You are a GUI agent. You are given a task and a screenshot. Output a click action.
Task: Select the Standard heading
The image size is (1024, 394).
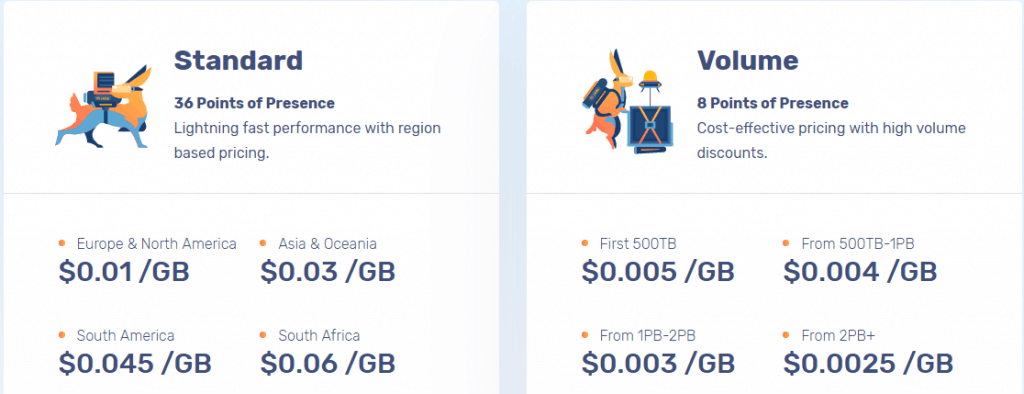238,60
